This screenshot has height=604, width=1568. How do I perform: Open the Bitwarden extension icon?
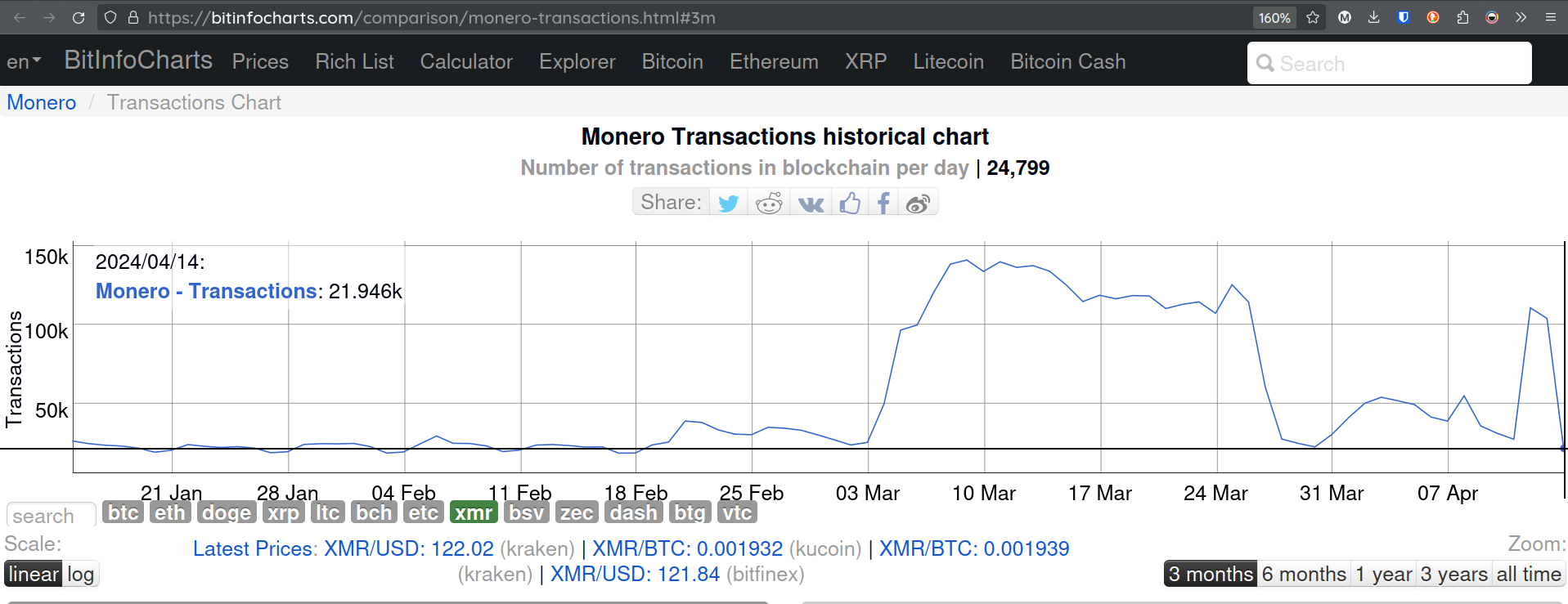[x=1404, y=17]
